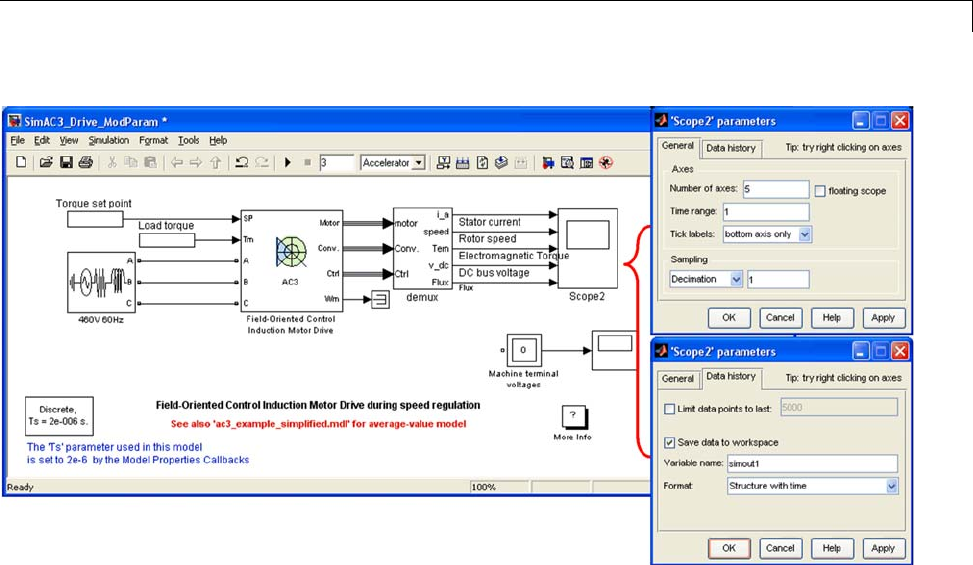This screenshot has width=973, height=565.
Task: Switch to General tab in lower dialog
Action: 678,378
